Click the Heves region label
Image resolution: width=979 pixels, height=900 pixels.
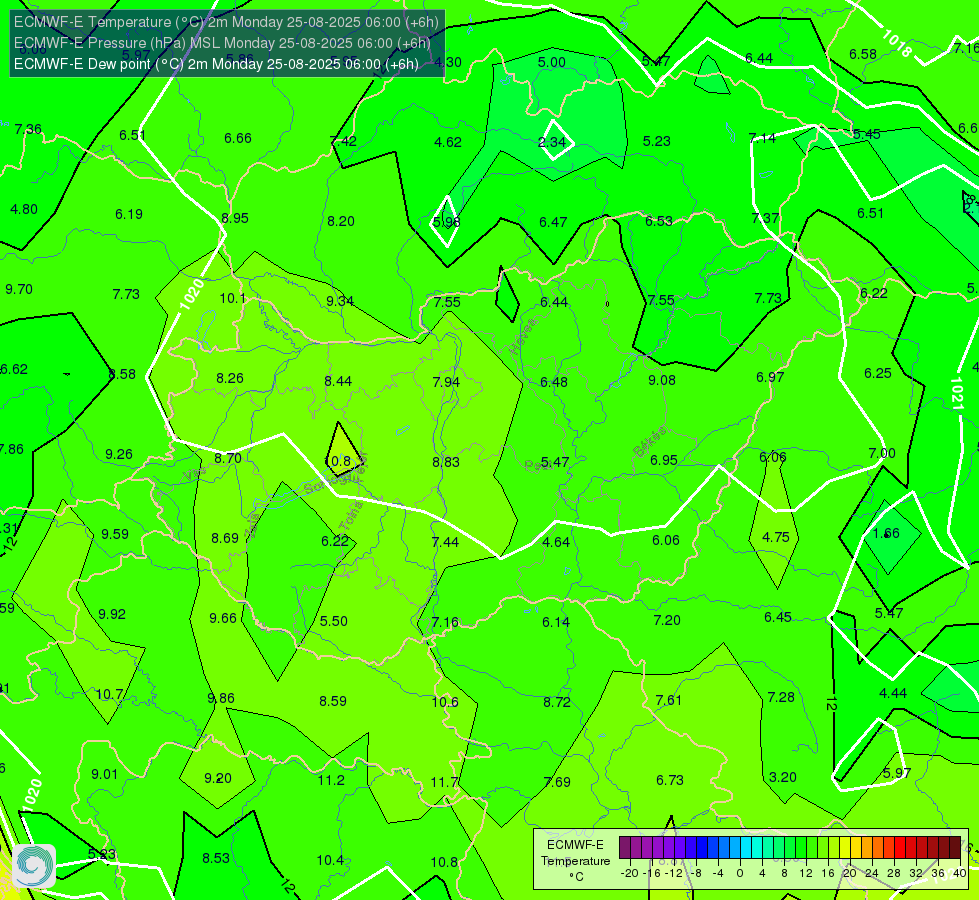[523, 336]
